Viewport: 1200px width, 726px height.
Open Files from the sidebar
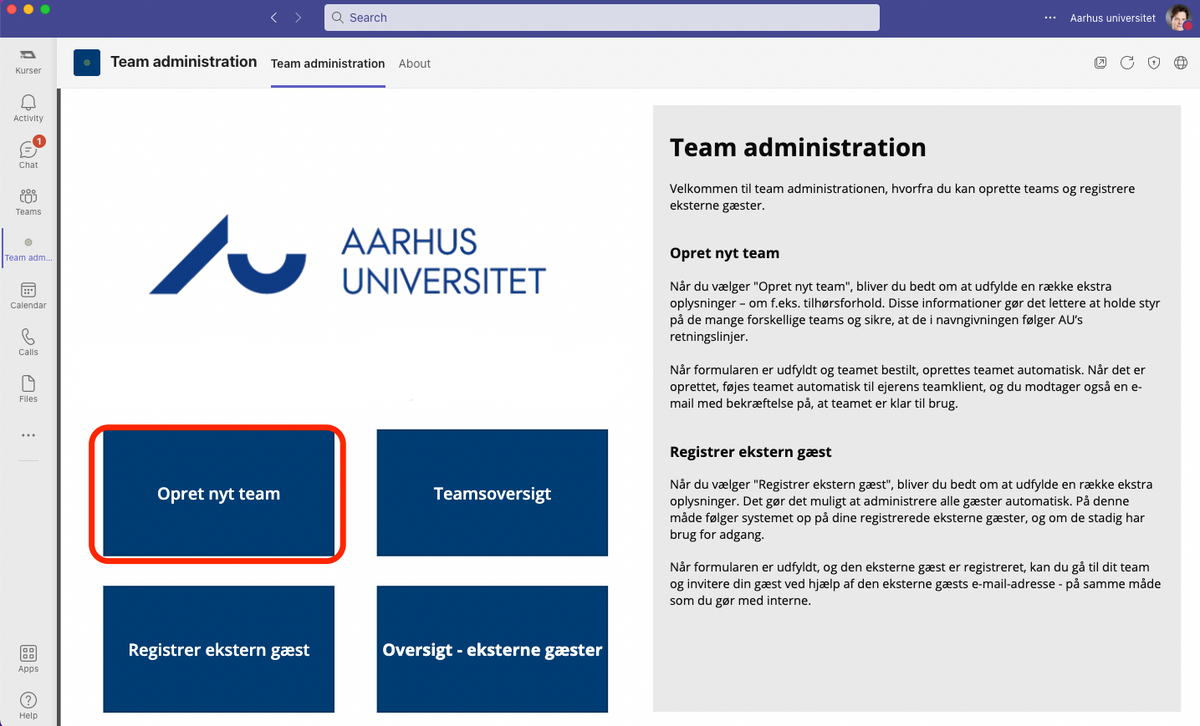click(28, 389)
